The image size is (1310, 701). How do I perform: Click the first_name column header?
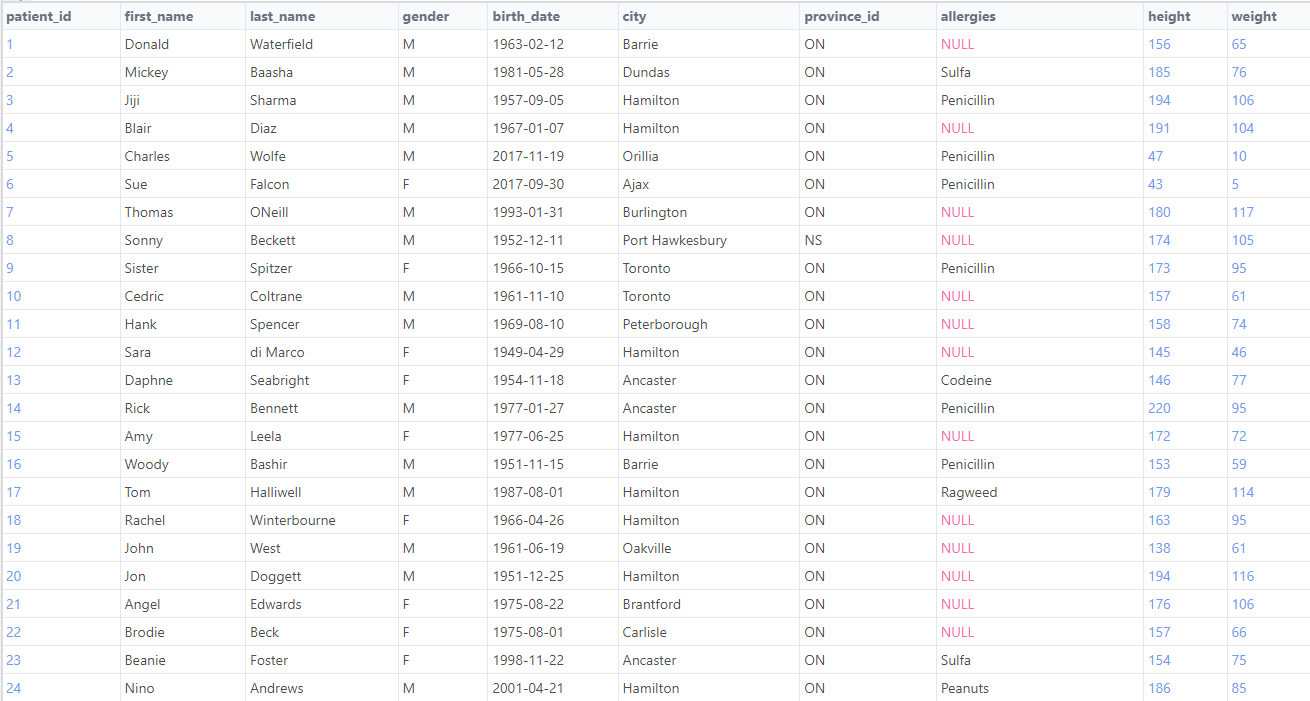(x=159, y=16)
